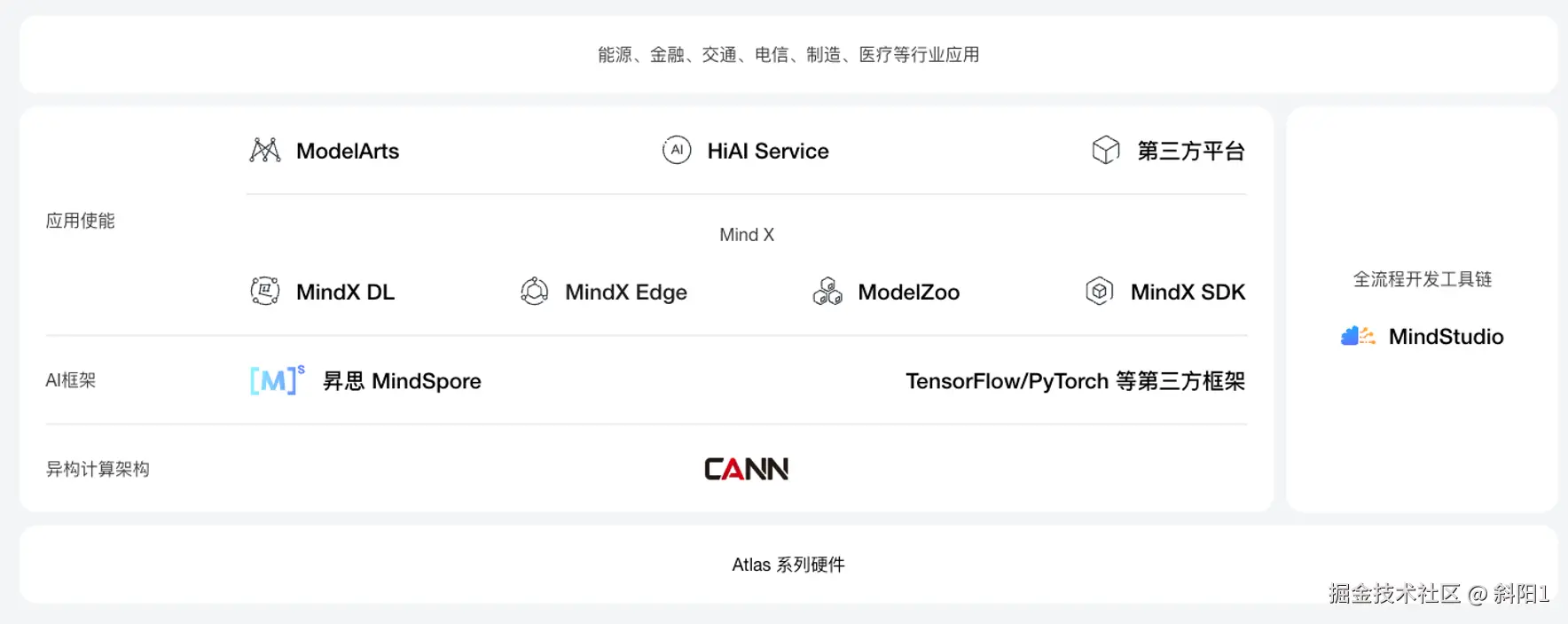Click the Atlas 系列硬件 banner
1568x624 pixels.
(x=788, y=565)
